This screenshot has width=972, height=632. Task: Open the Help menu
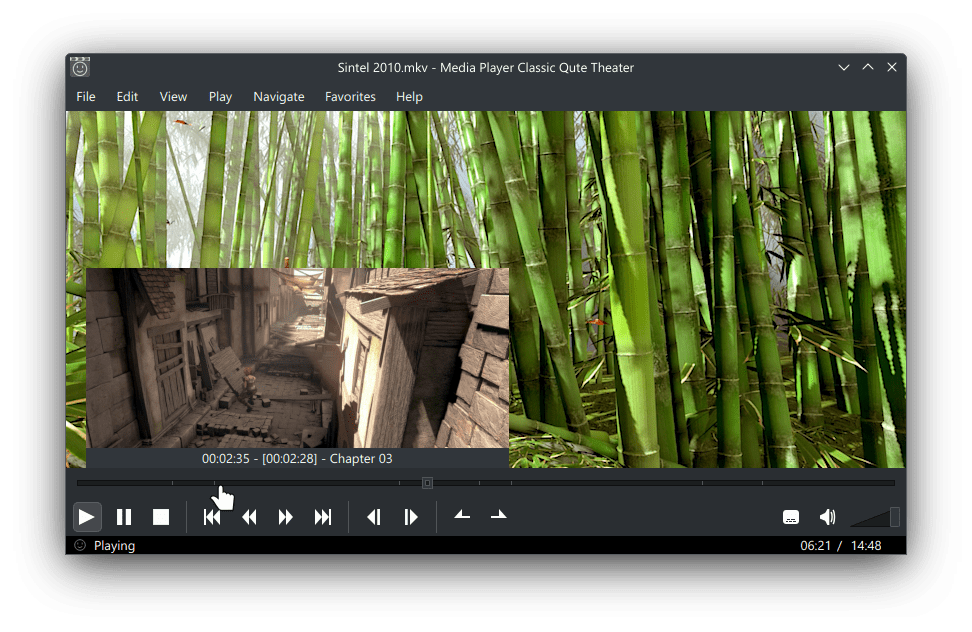pos(409,97)
